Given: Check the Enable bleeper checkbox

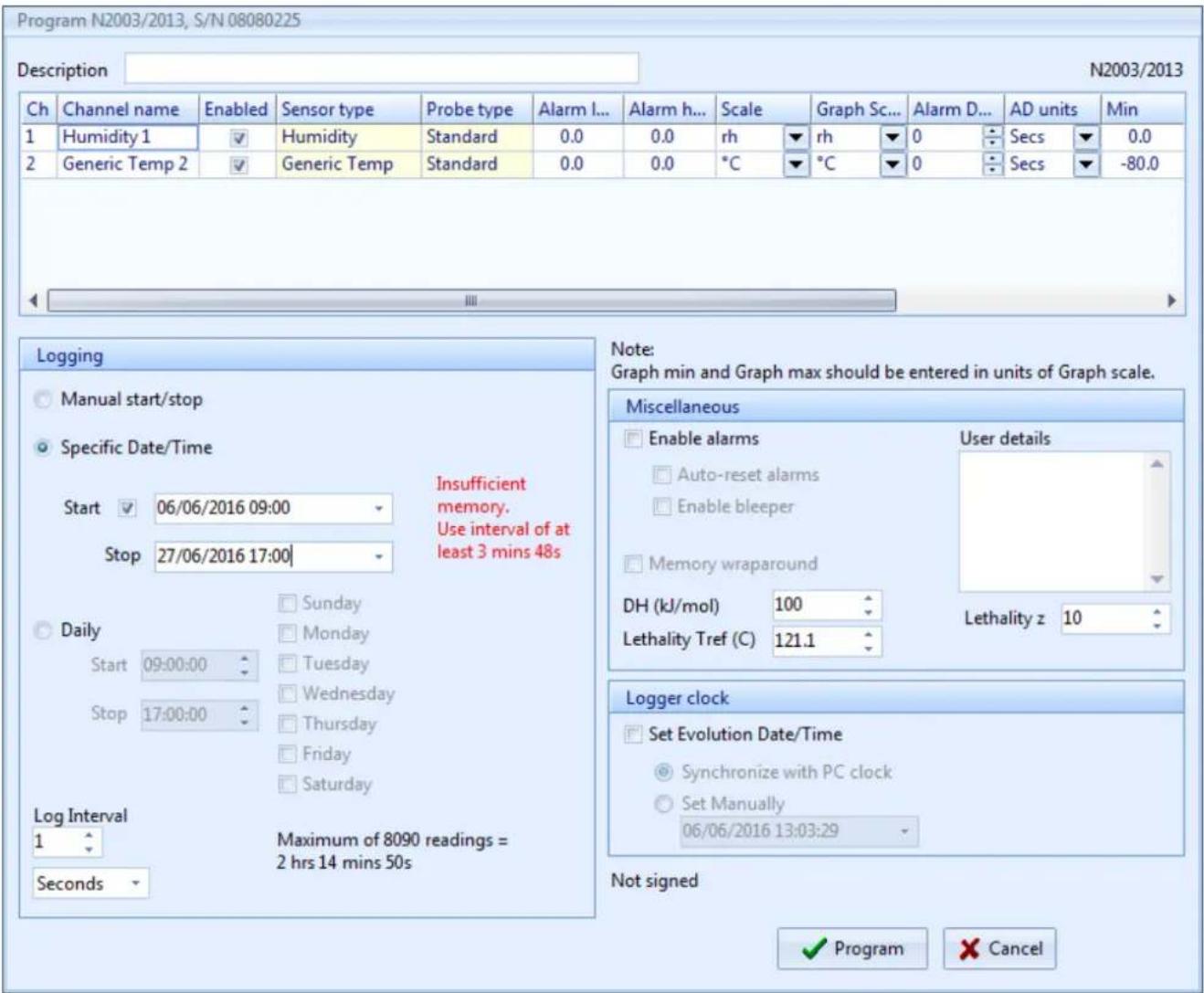Looking at the screenshot, I should pos(661,507).
